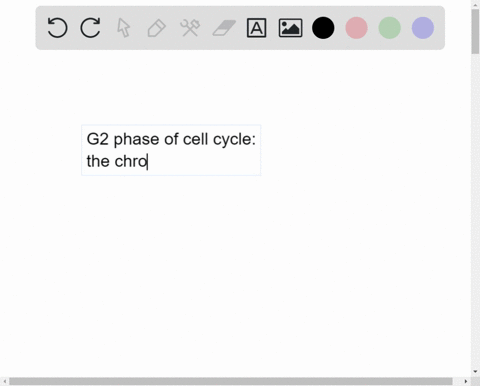Viewport: 480px width, 386px height.
Task: Click the horizontal scrollbar thumb
Action: (231, 381)
